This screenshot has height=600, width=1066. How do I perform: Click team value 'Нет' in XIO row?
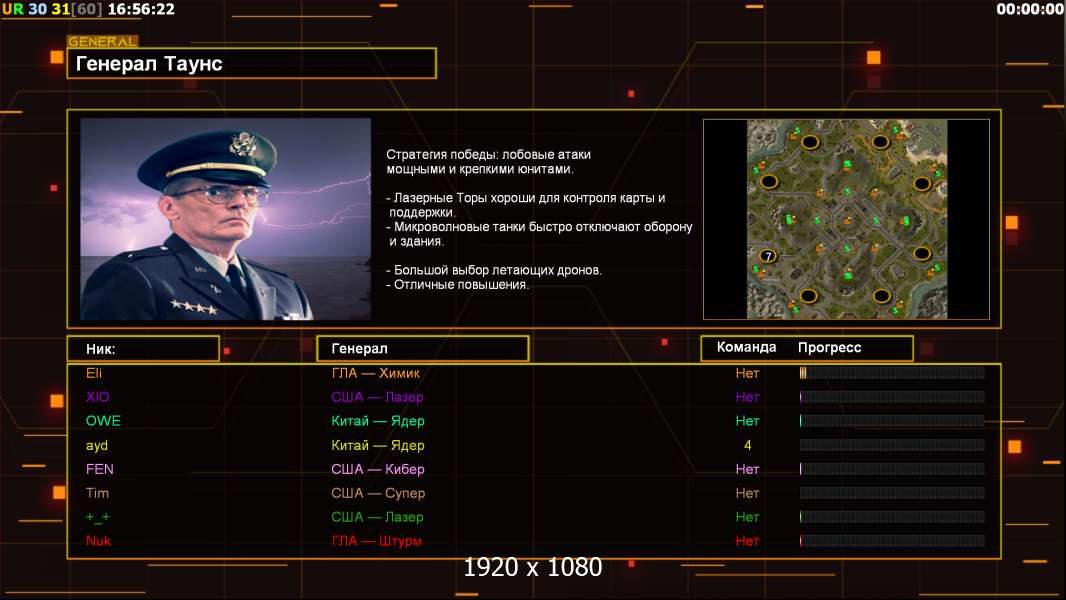747,397
